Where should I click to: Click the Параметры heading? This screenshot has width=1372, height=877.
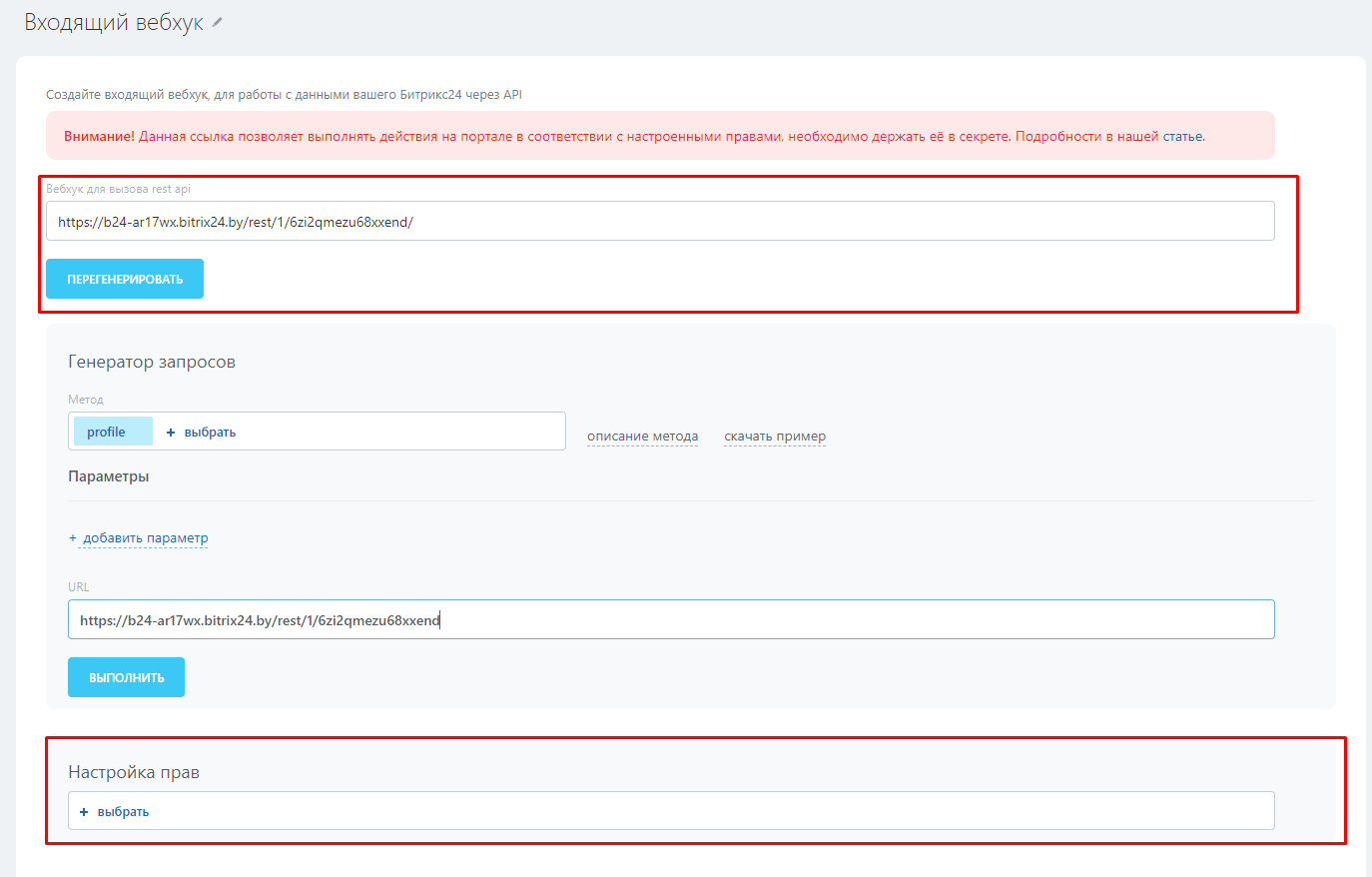(x=109, y=476)
